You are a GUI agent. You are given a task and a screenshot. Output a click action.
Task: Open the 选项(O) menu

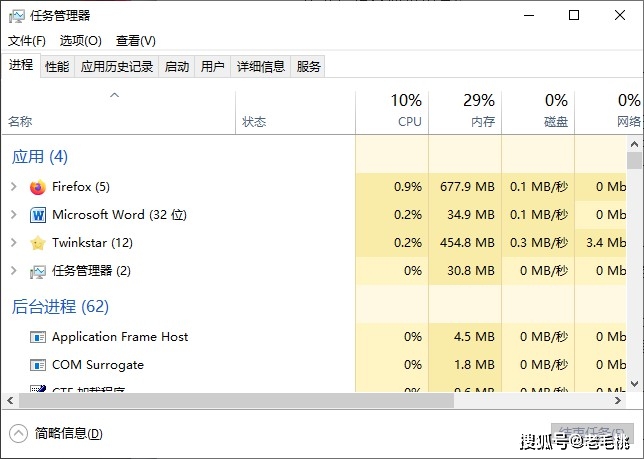click(x=80, y=41)
